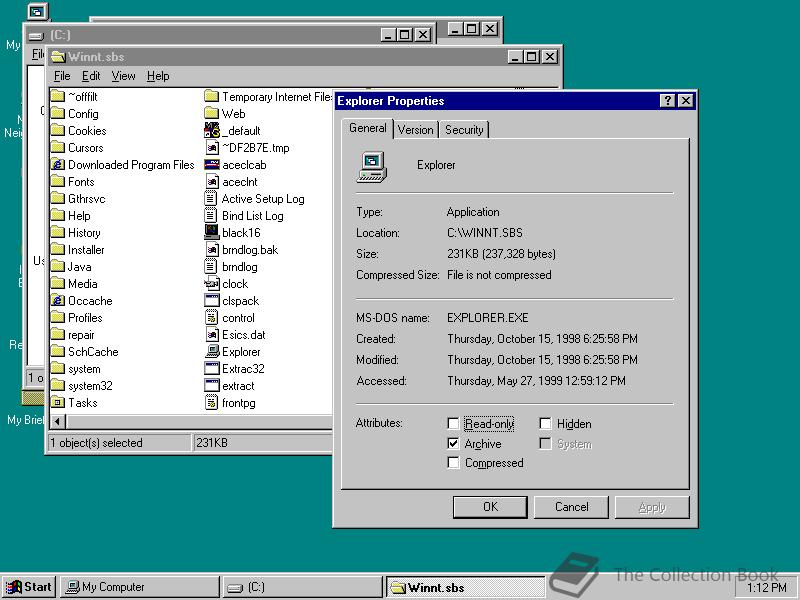
Task: Select the Bind List Log file name
Action: point(253,215)
